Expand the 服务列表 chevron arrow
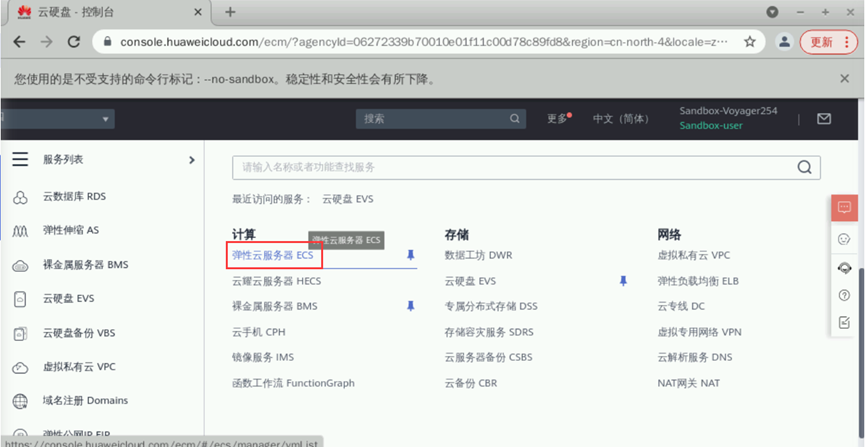This screenshot has width=865, height=447. pyautogui.click(x=191, y=159)
